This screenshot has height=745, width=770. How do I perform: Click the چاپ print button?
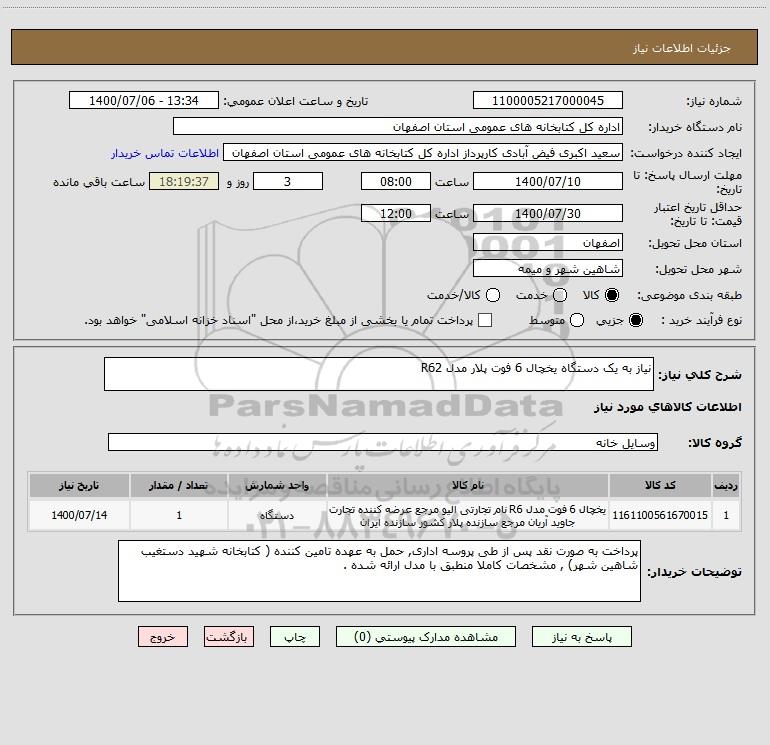click(295, 637)
